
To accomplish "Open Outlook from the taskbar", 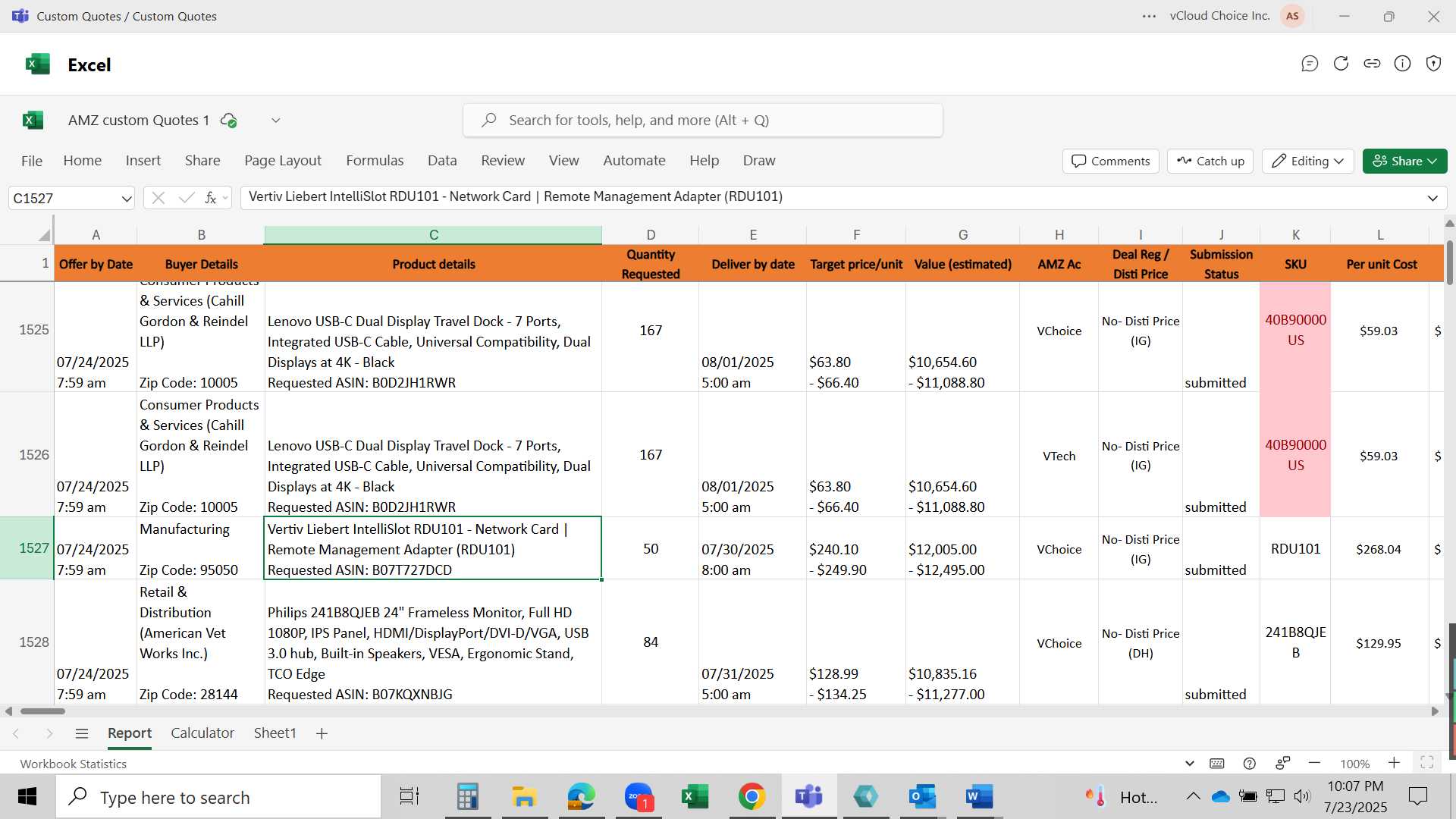I will (922, 797).
